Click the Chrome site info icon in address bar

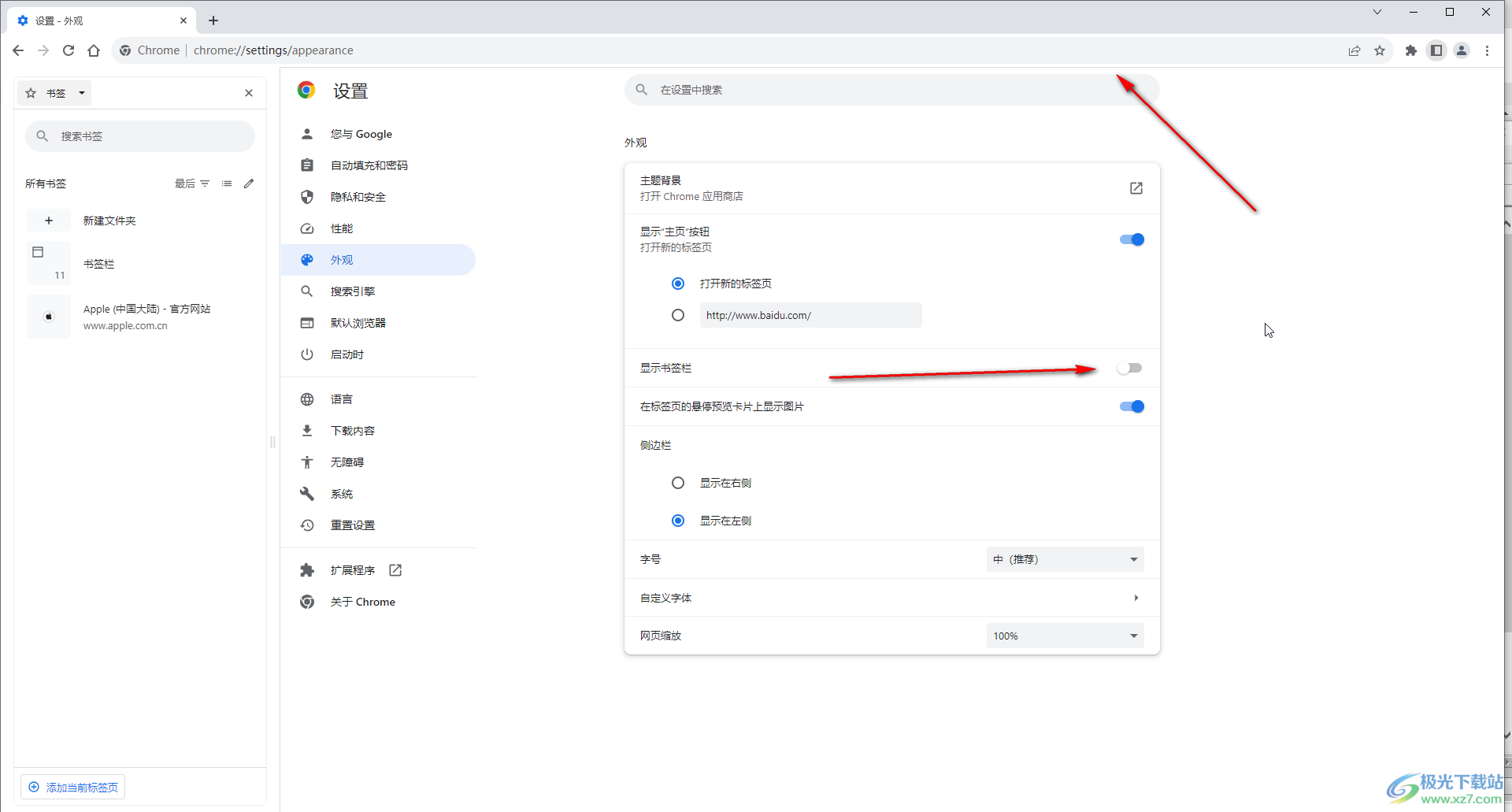[x=125, y=50]
